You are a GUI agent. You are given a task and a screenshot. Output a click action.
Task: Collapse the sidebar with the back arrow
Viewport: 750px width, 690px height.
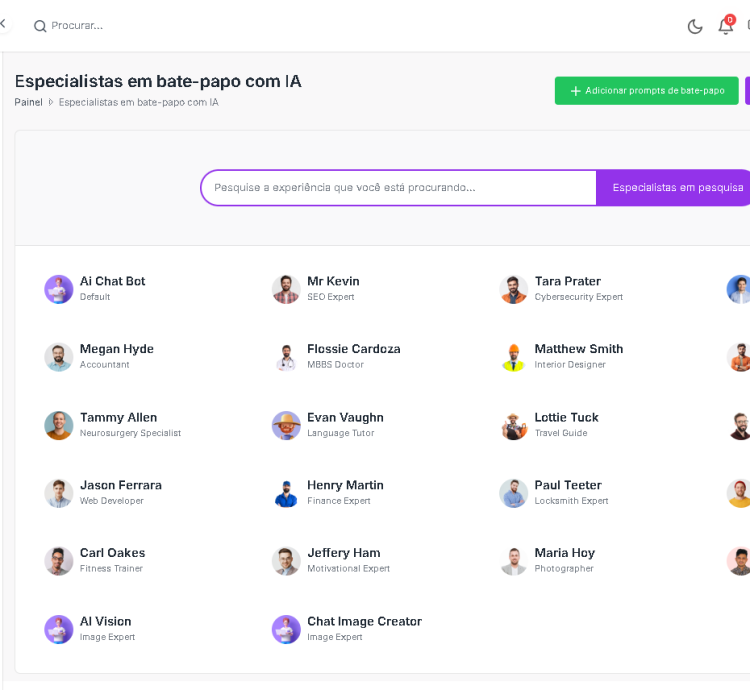[x=3, y=24]
